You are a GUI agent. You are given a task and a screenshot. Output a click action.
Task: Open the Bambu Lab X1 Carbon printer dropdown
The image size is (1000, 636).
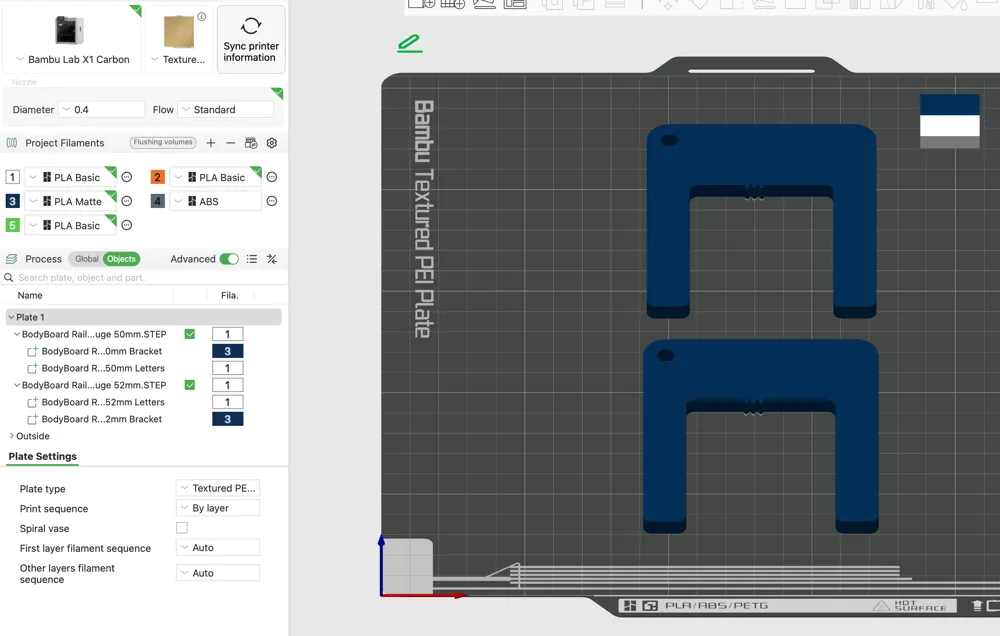[x=72, y=59]
